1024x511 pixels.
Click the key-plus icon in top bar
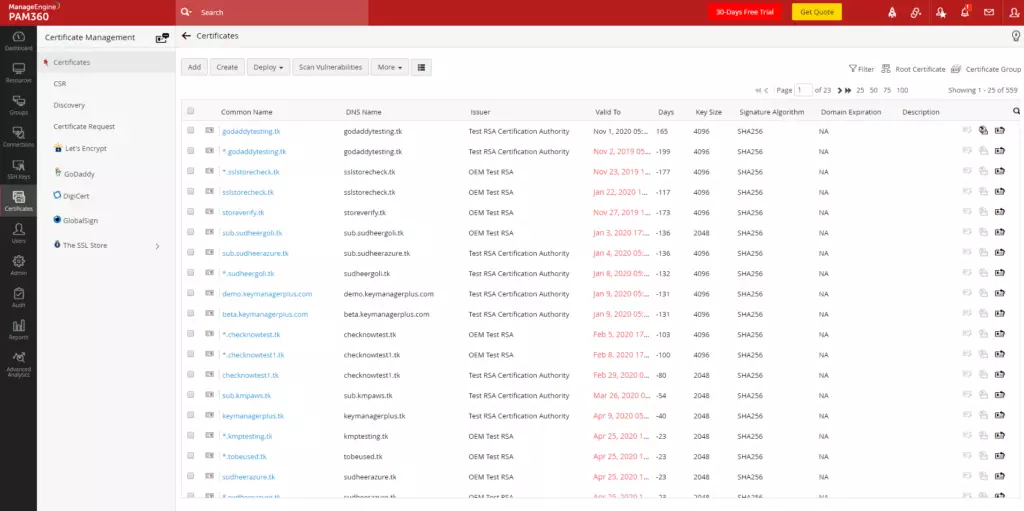916,12
